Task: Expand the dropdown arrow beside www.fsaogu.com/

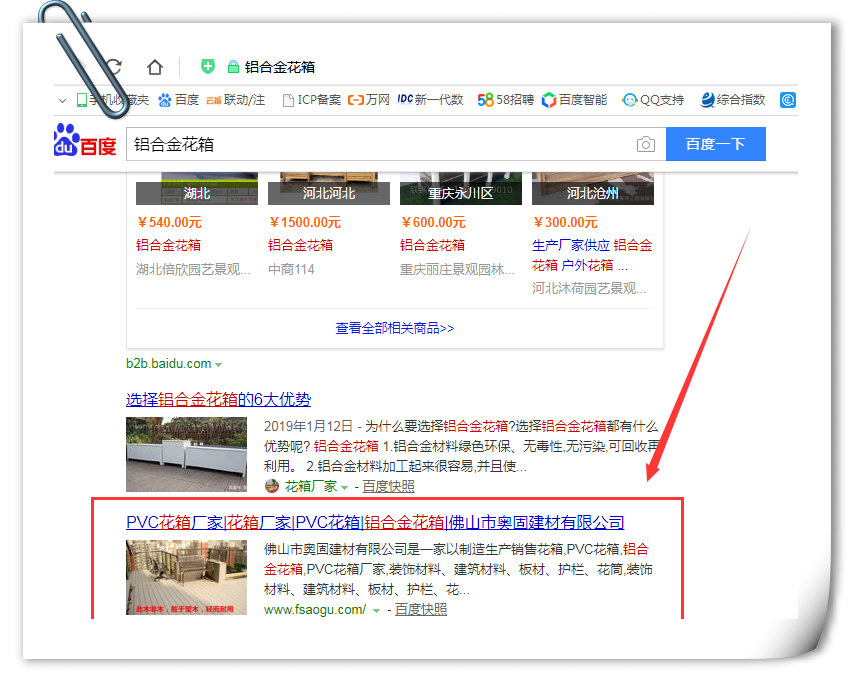Action: [376, 611]
